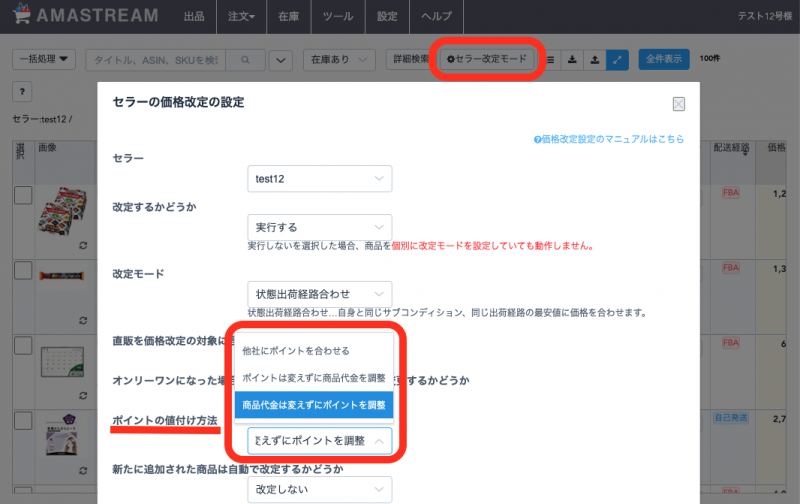
Task: Open the ヘルプ menu
Action: (437, 16)
